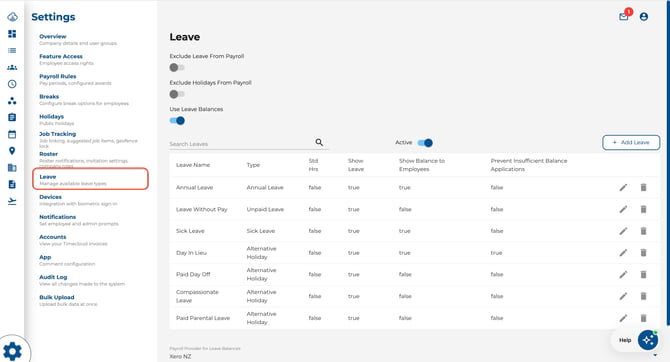Delete the Leave Without Pay row

[x=644, y=209]
